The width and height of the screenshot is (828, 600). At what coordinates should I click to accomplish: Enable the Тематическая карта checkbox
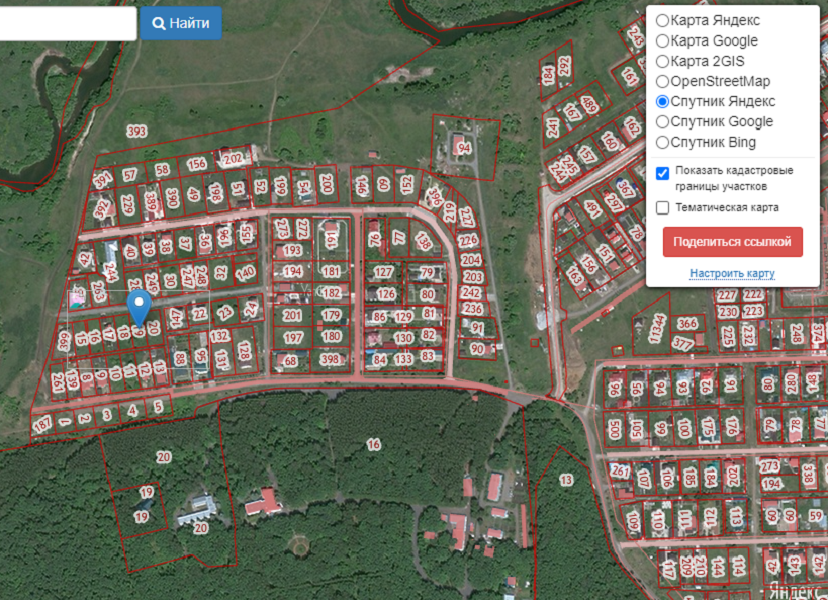click(662, 208)
